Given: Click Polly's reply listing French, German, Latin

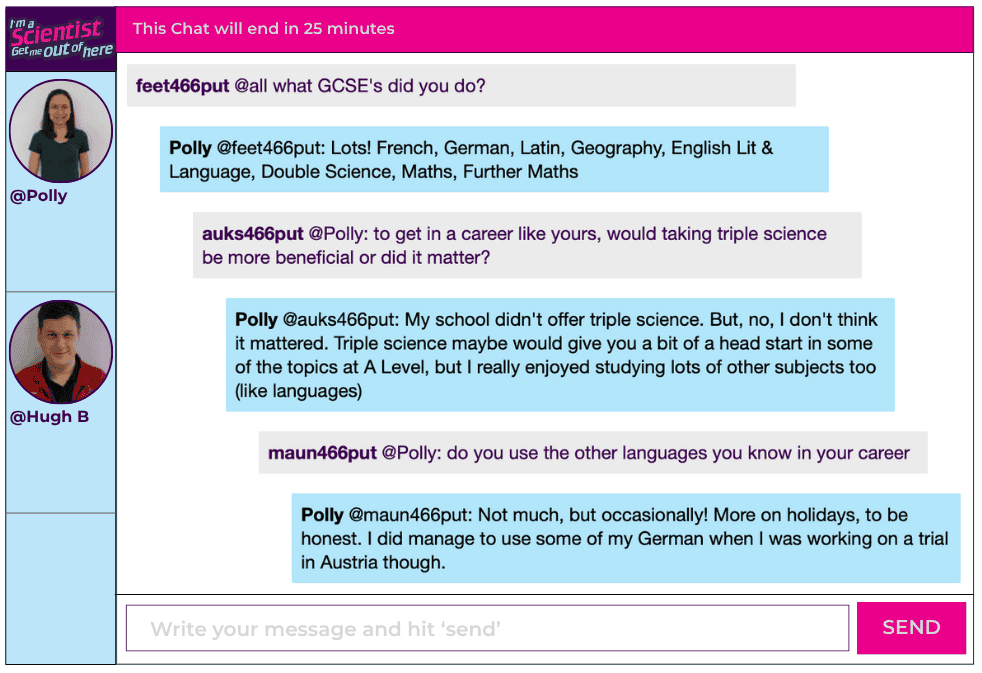Looking at the screenshot, I should pyautogui.click(x=494, y=160).
